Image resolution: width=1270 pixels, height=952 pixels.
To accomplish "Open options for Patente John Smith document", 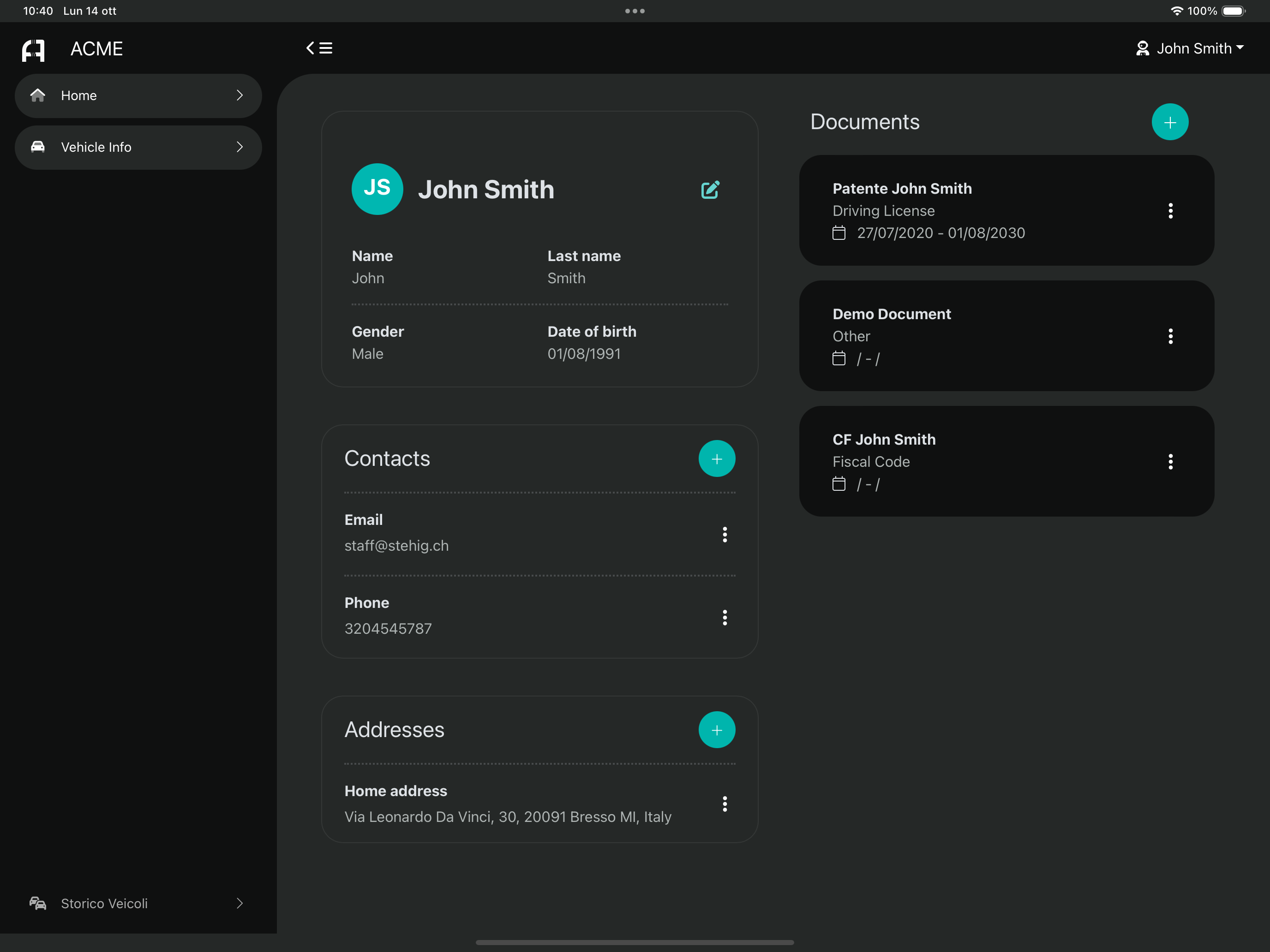I will tap(1171, 211).
